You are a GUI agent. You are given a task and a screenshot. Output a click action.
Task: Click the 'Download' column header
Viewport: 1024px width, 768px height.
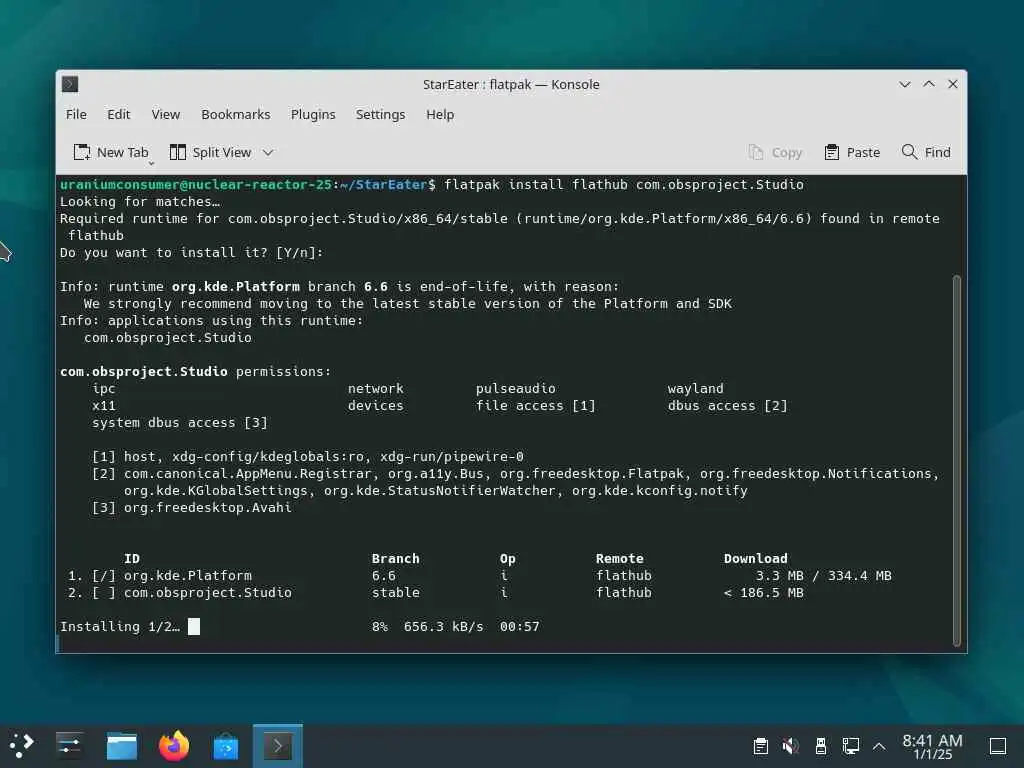[756, 558]
